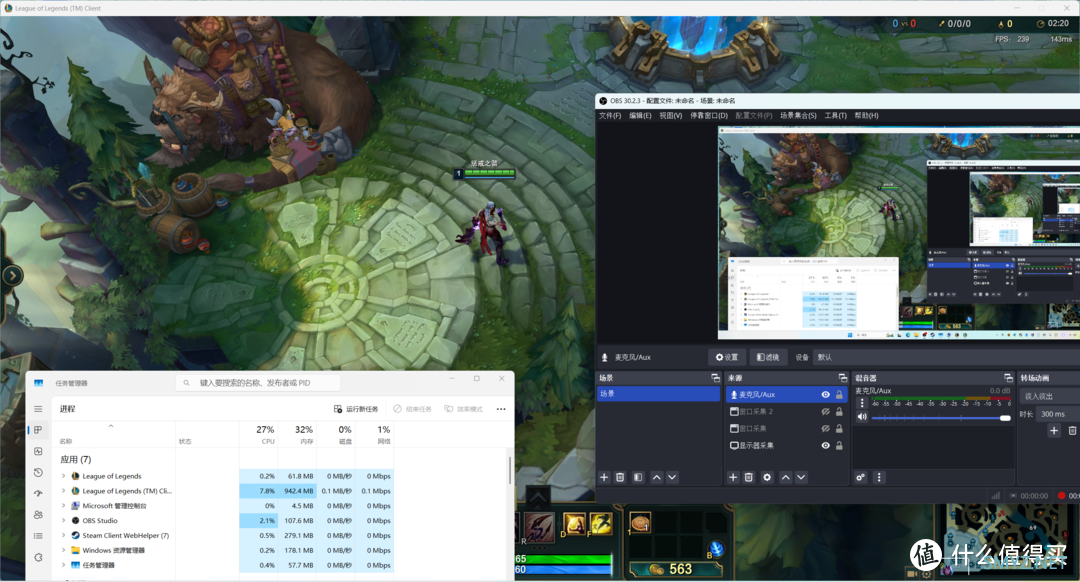Hide the 显示器采集 source
Image resolution: width=1080 pixels, height=582 pixels.
tap(825, 446)
